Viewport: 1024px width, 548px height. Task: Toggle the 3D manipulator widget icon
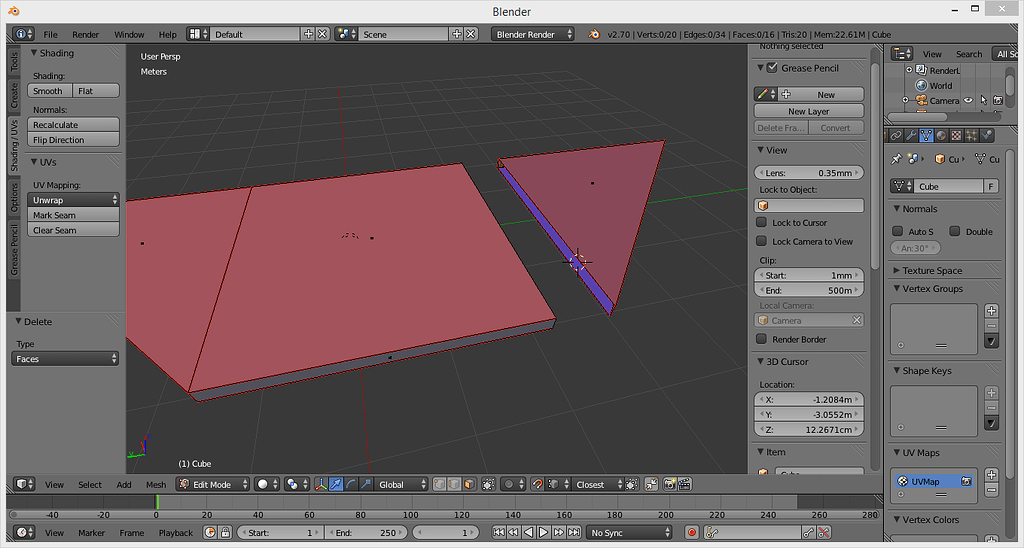321,484
